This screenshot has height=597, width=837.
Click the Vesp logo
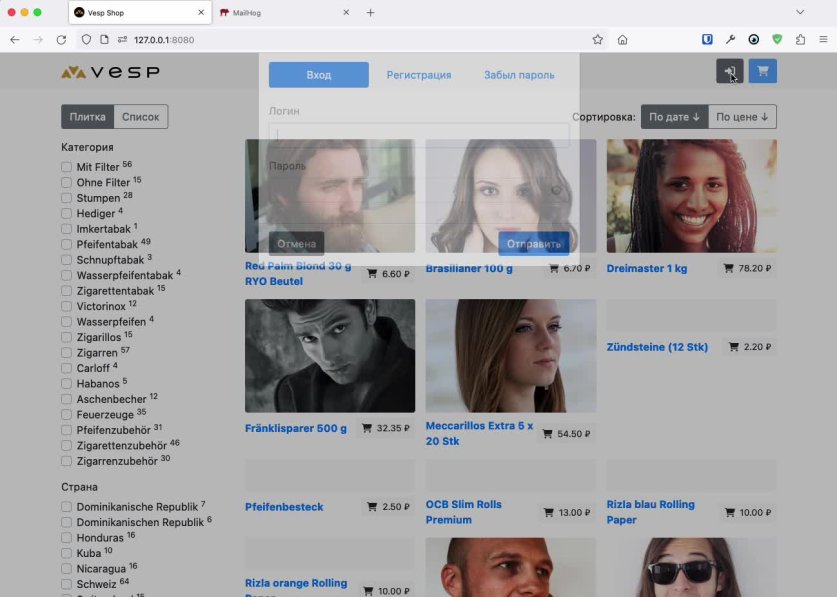110,72
